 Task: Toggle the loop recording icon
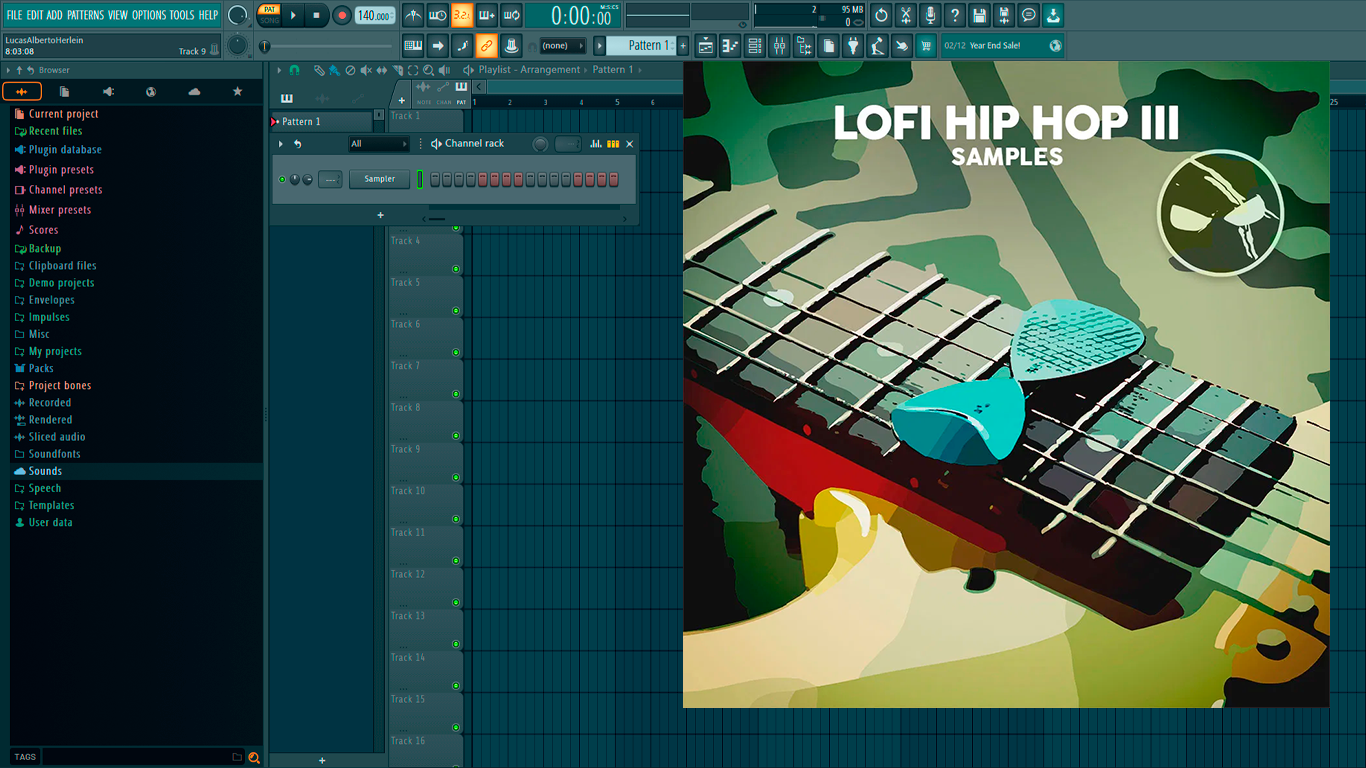pyautogui.click(x=511, y=15)
